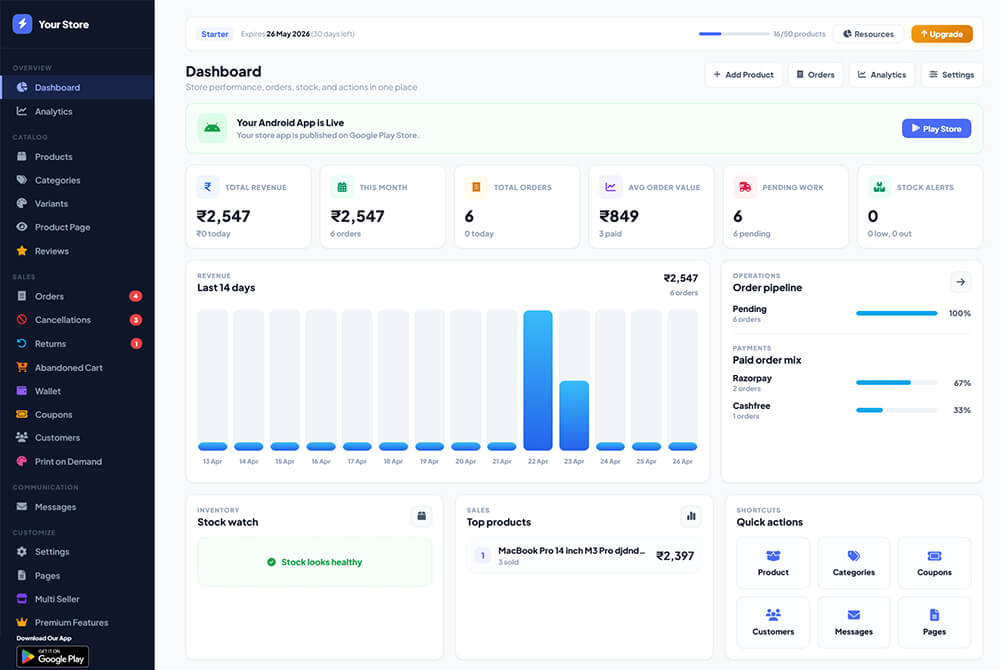Click the Categories quick action tile

point(853,563)
